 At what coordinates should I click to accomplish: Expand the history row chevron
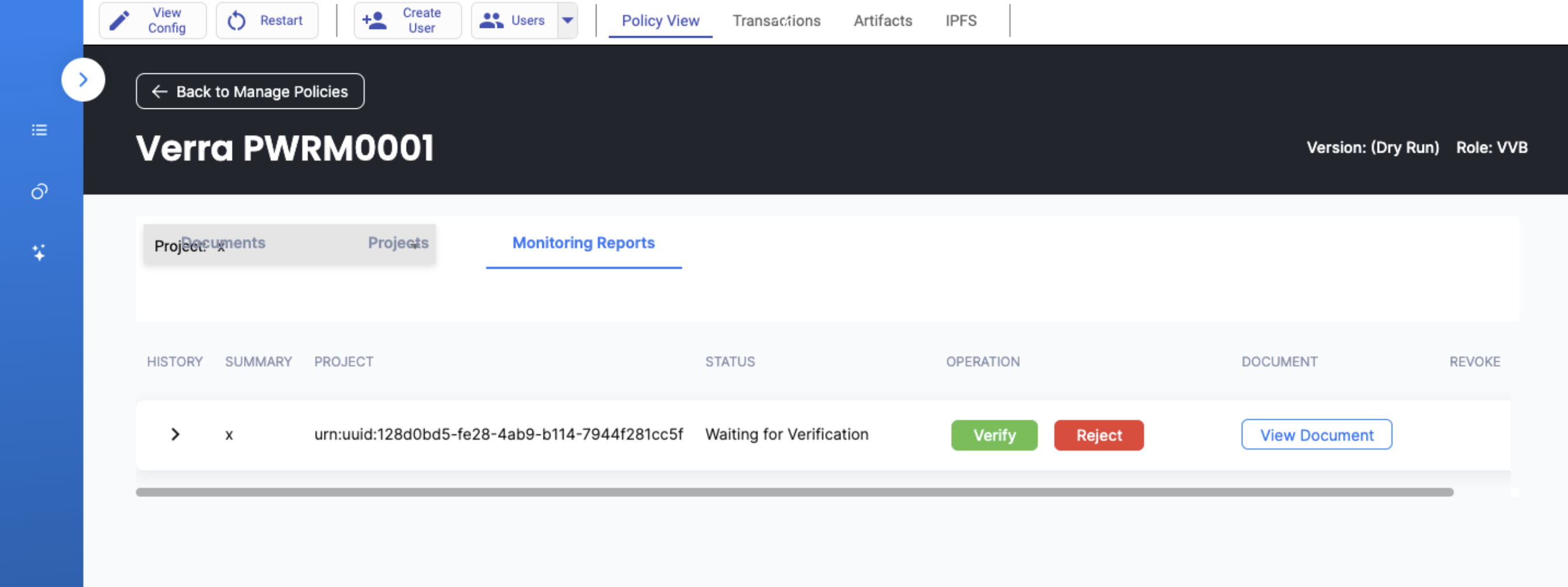click(x=175, y=434)
